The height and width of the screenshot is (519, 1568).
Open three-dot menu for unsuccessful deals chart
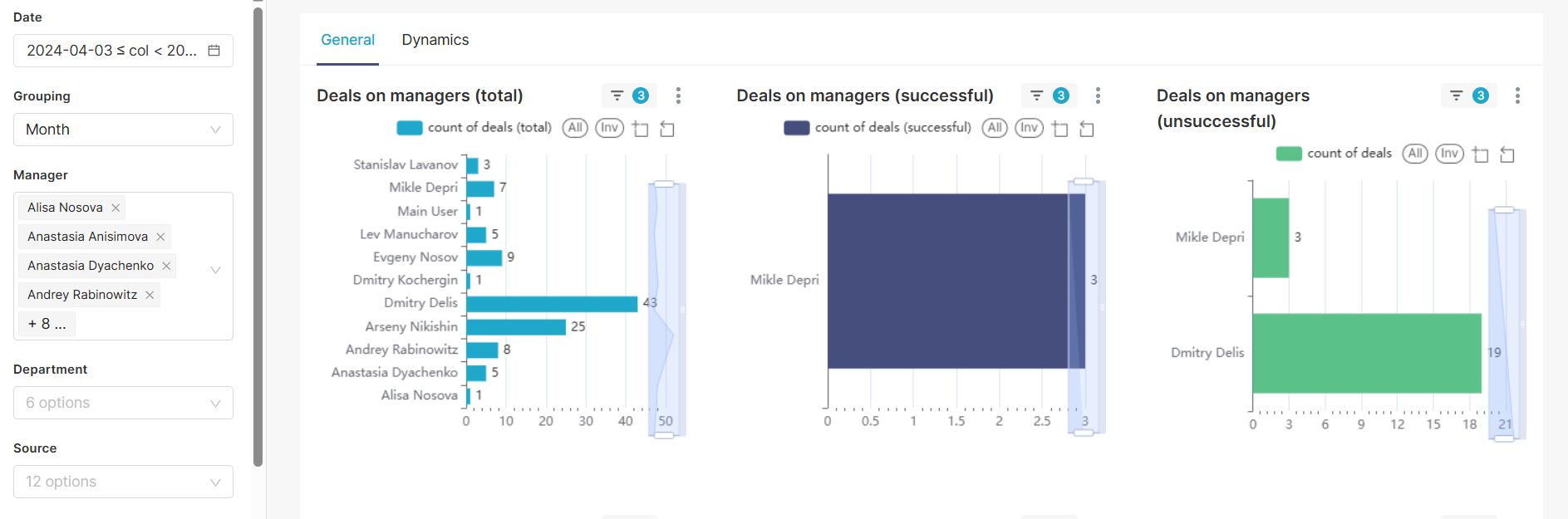[x=1517, y=95]
